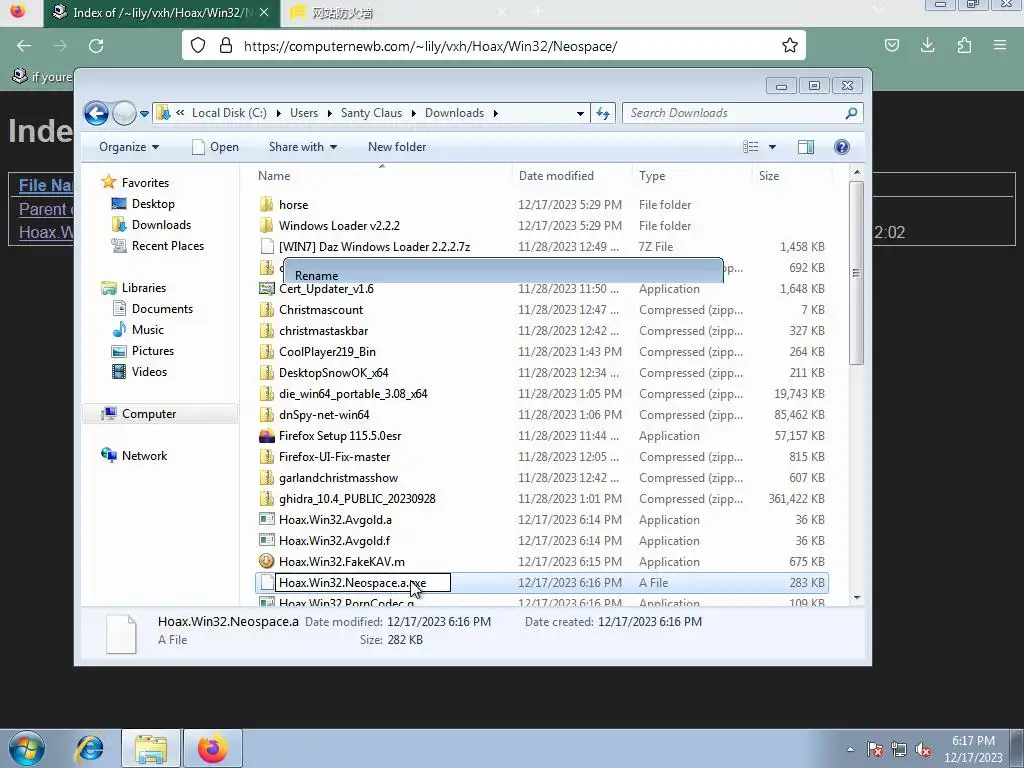Select Libraries in navigation pane
1024x768 pixels.
pyautogui.click(x=134, y=287)
